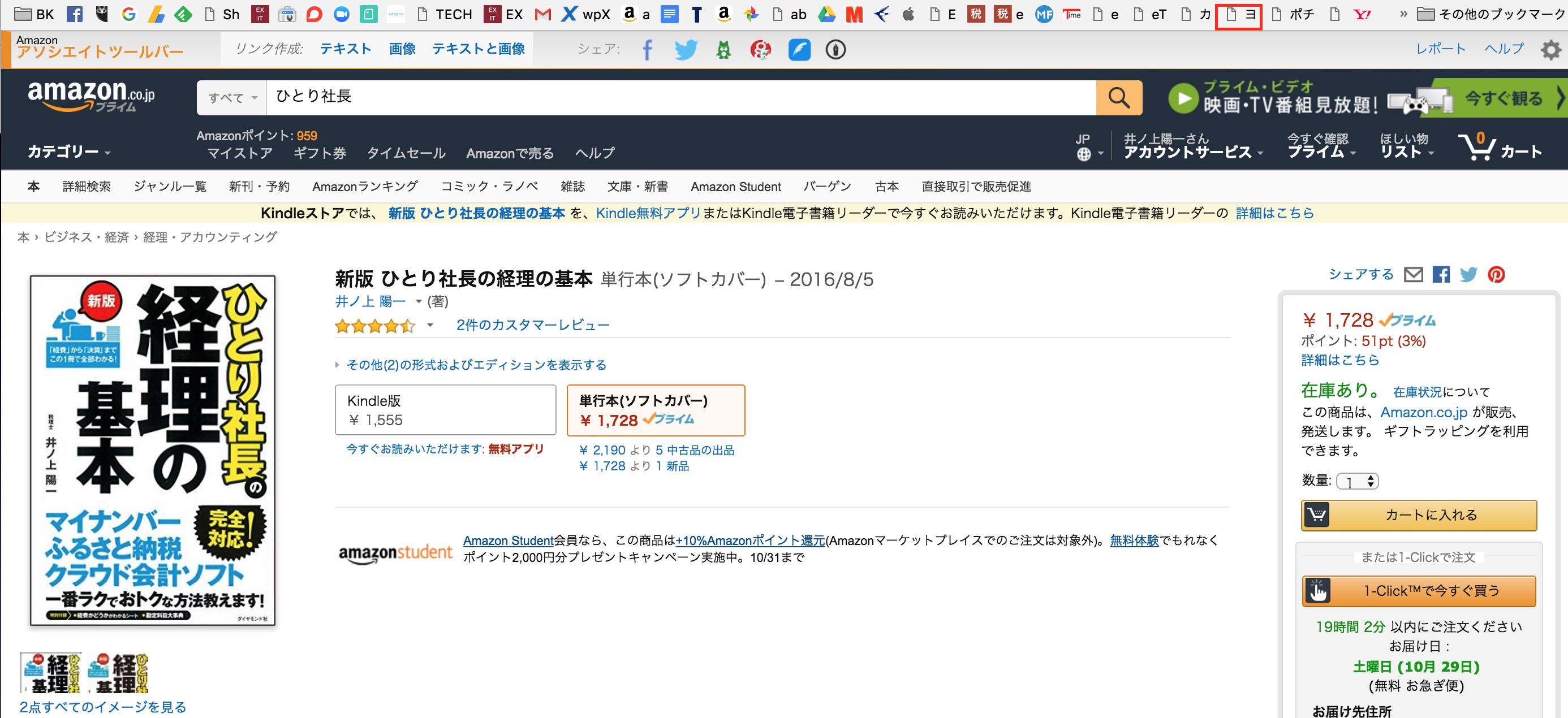Select the 単行本(ソフトカバー) format option
Screen dimensions: 1568x718
click(656, 409)
